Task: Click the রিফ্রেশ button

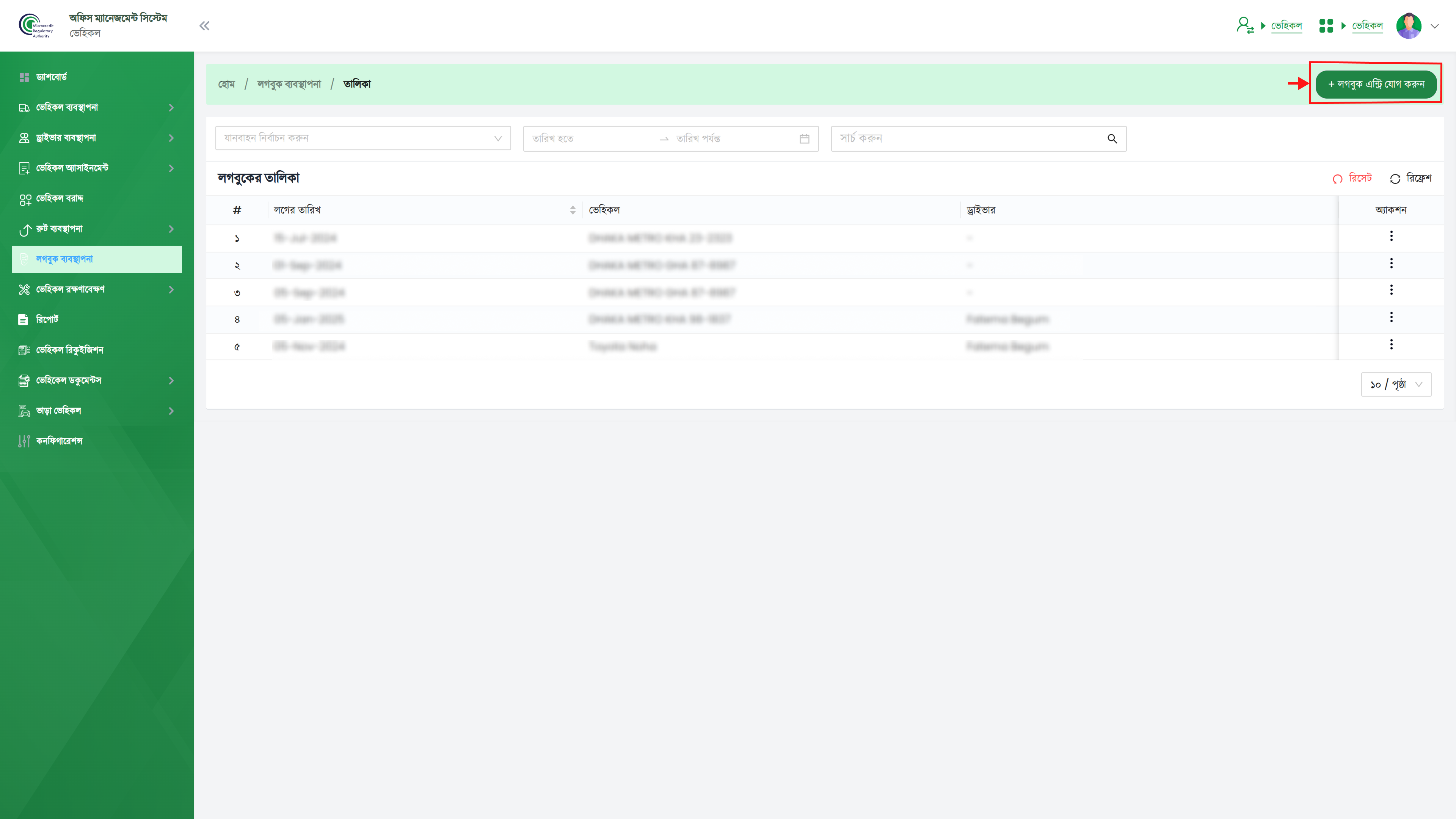Action: (x=1411, y=178)
